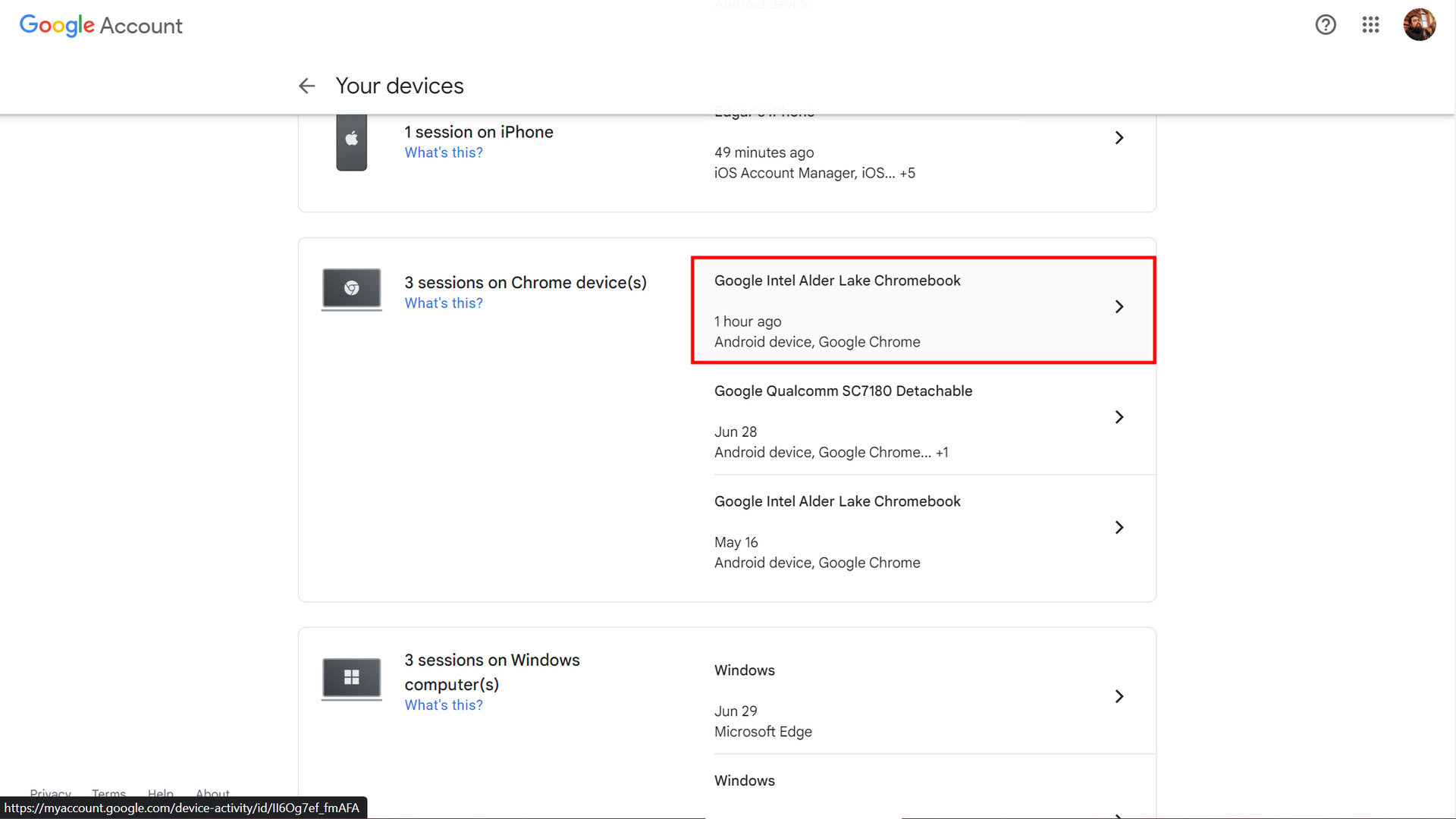Expand the May 16 Chromebook chevron
The width and height of the screenshot is (1456, 819).
pyautogui.click(x=1119, y=528)
